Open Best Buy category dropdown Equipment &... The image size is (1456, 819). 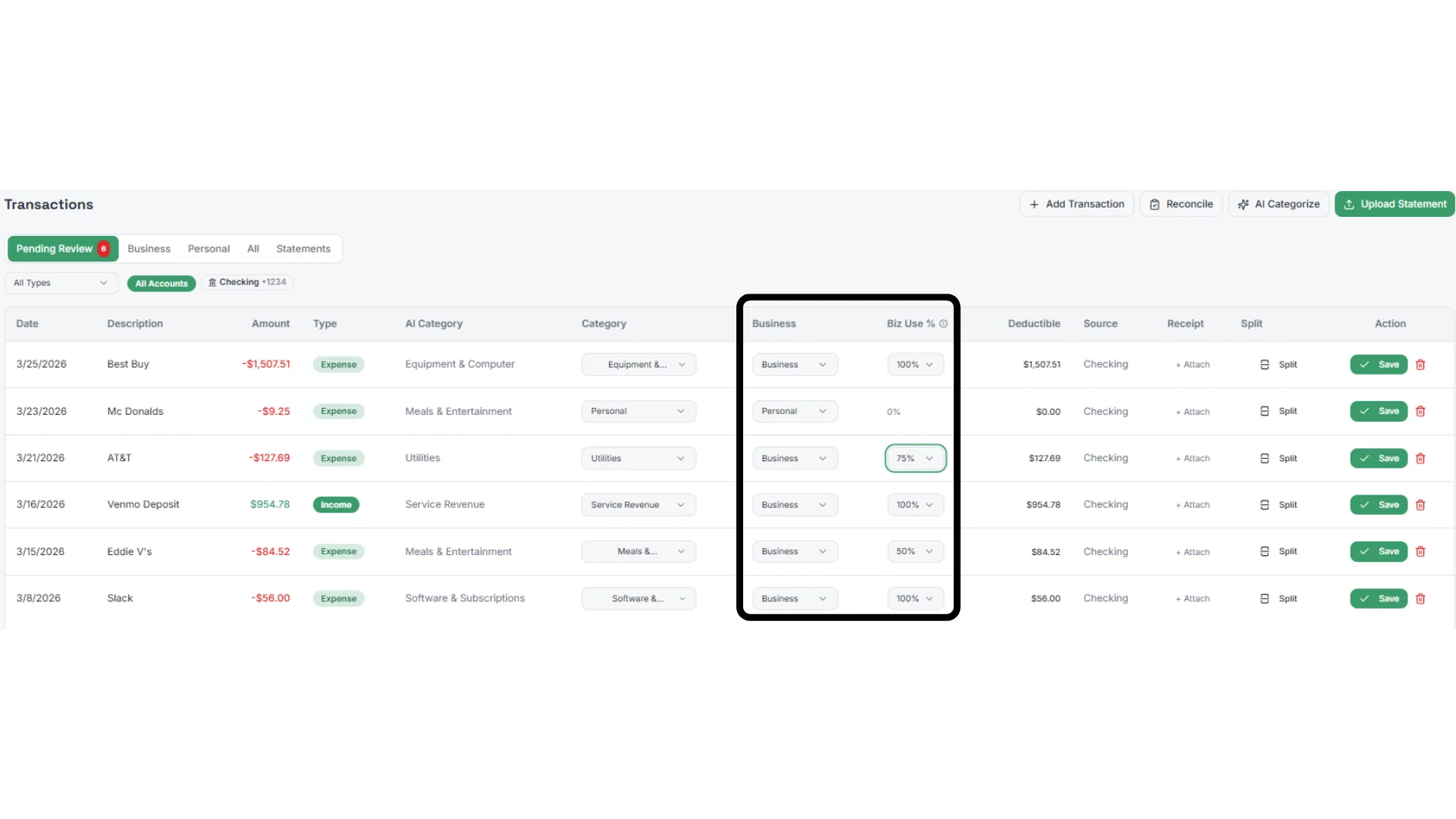(639, 365)
